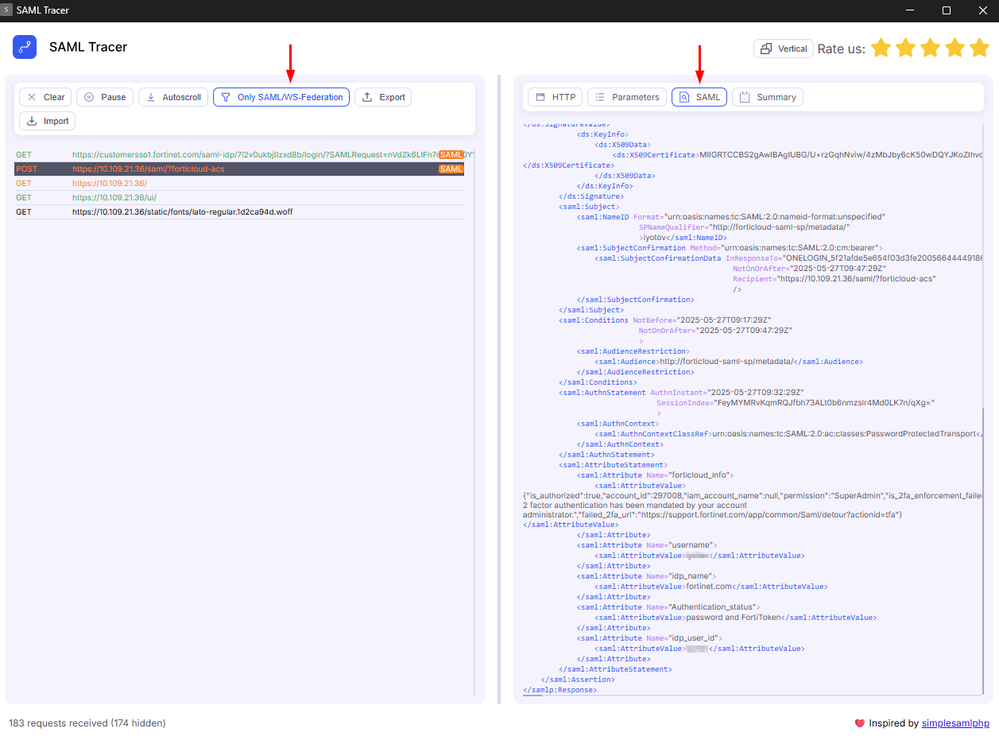Image resolution: width=999 pixels, height=752 pixels.
Task: Switch to the Parameters tab
Action: (x=627, y=97)
